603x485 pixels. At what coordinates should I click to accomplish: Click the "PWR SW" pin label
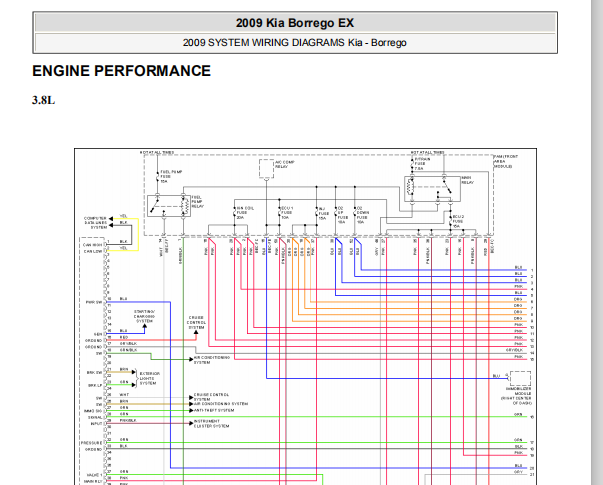pyautogui.click(x=94, y=302)
